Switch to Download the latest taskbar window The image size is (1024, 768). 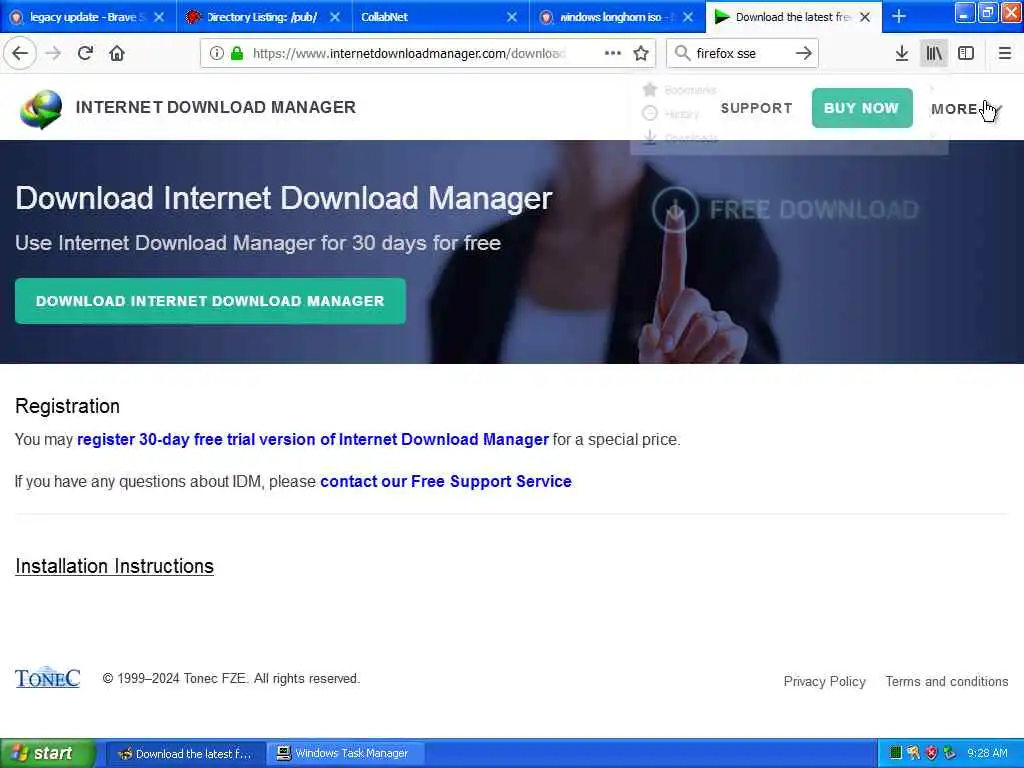tap(185, 754)
